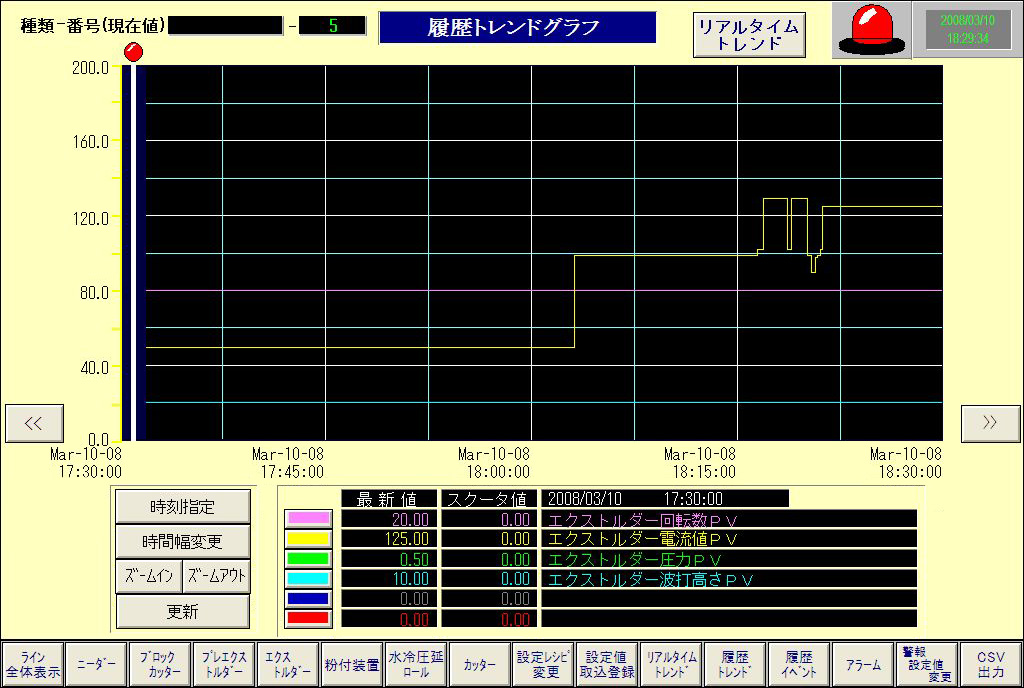
Task: Click the 18:15:00 time axis label
Action: (704, 471)
